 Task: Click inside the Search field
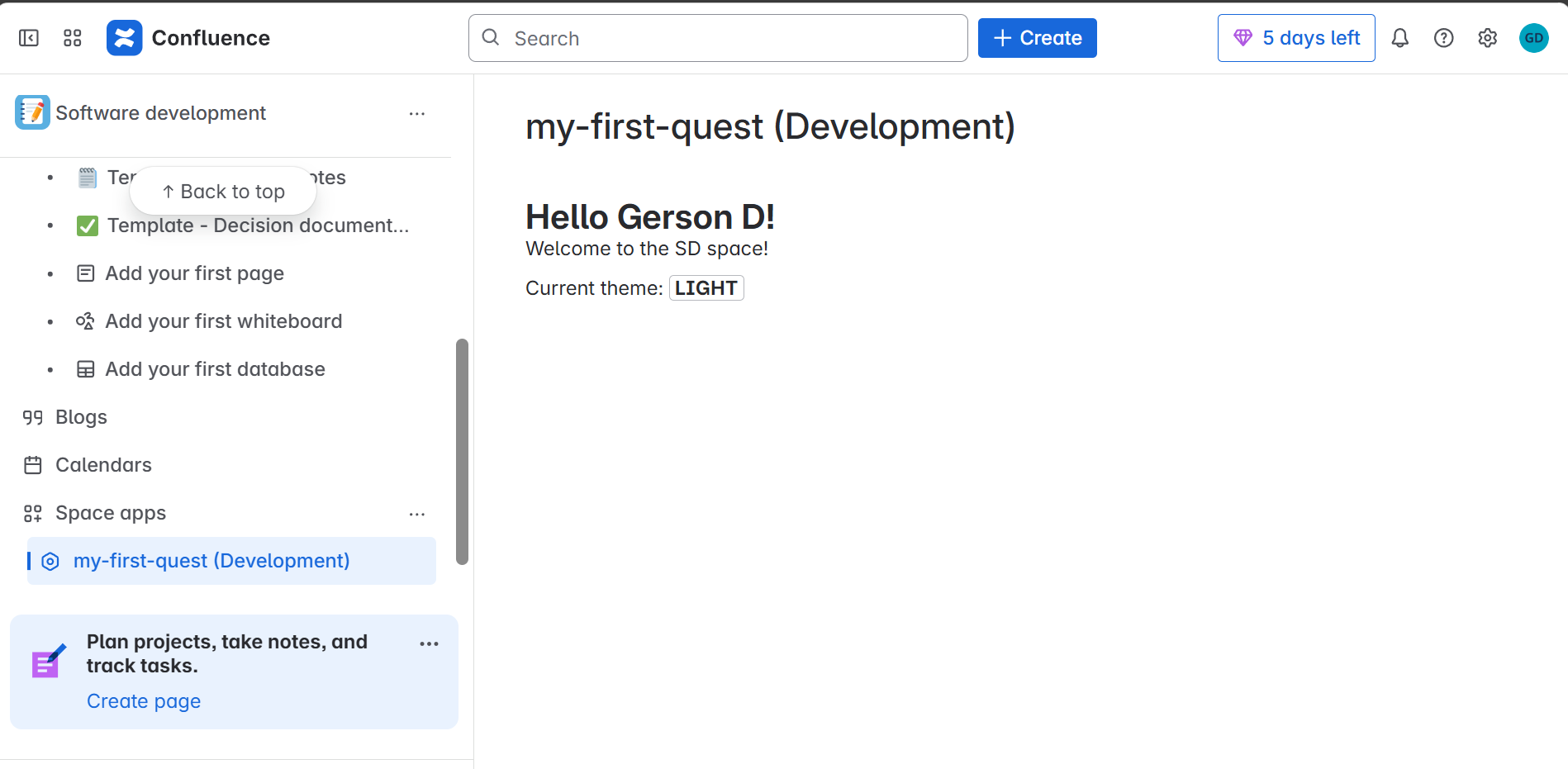click(x=717, y=38)
